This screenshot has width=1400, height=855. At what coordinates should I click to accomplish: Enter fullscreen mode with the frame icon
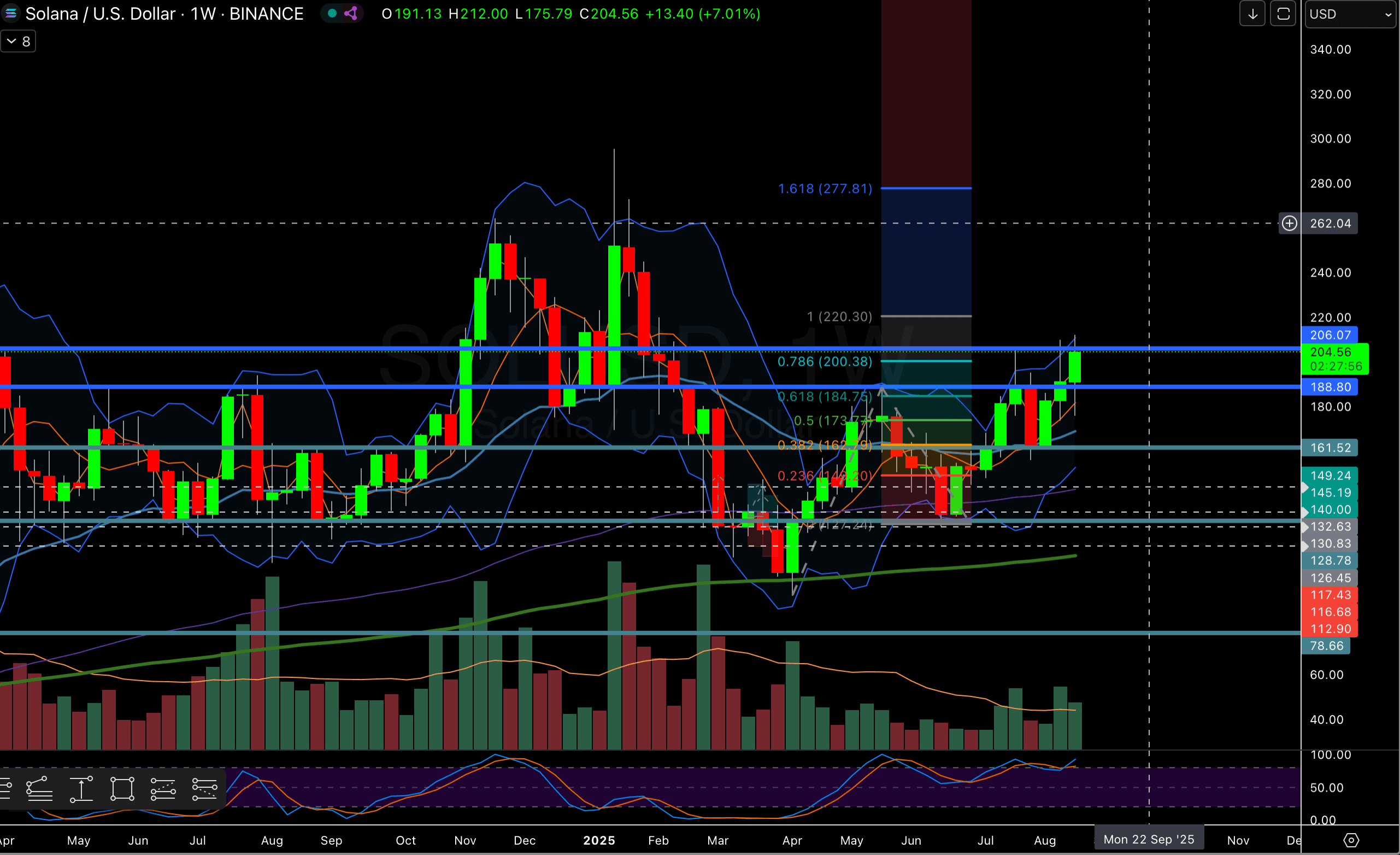click(1283, 14)
